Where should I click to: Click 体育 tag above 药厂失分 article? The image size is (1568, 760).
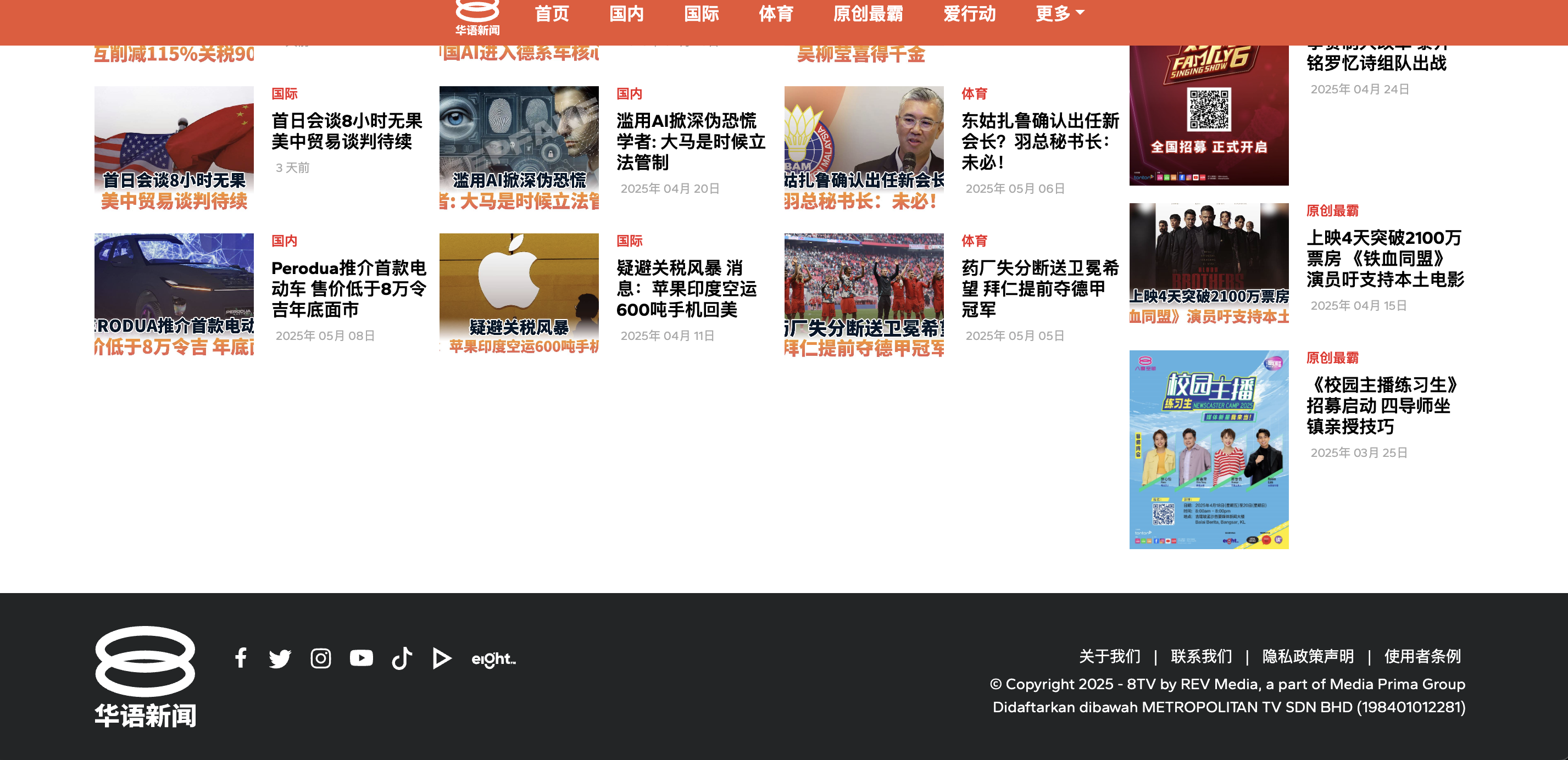[x=974, y=241]
